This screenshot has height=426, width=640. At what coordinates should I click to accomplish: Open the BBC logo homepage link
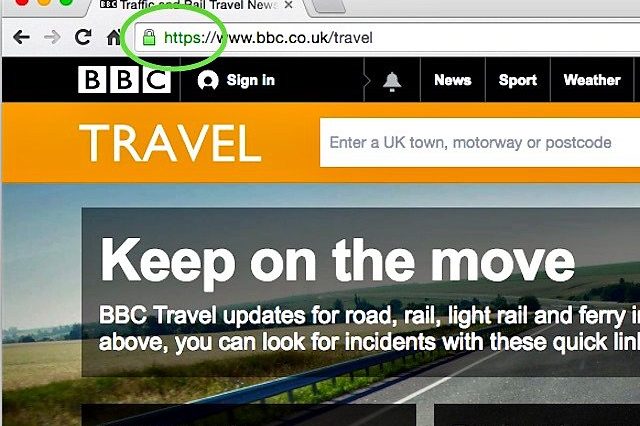[124, 80]
